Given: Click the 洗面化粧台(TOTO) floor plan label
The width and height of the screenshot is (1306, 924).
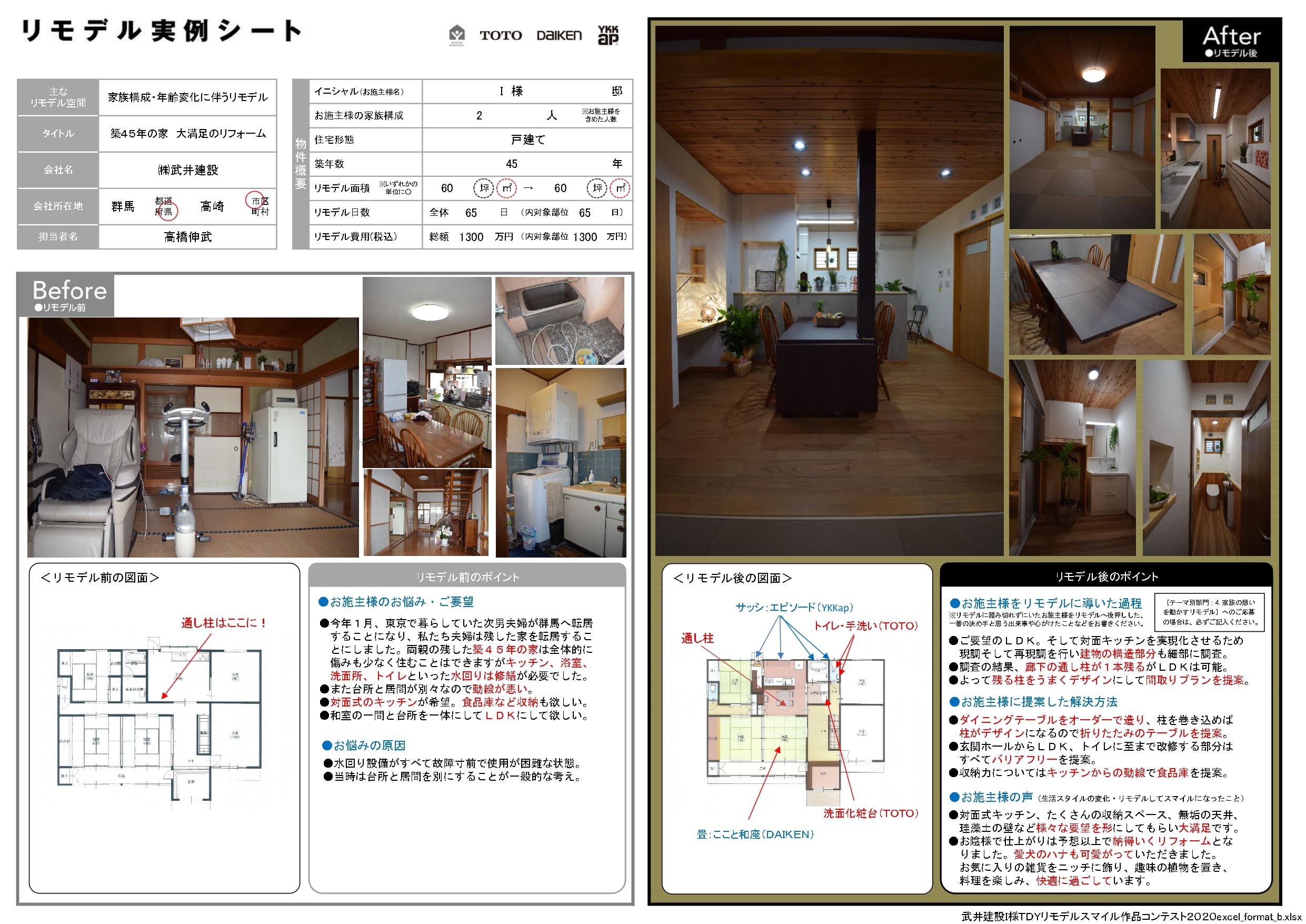Looking at the screenshot, I should (x=870, y=813).
